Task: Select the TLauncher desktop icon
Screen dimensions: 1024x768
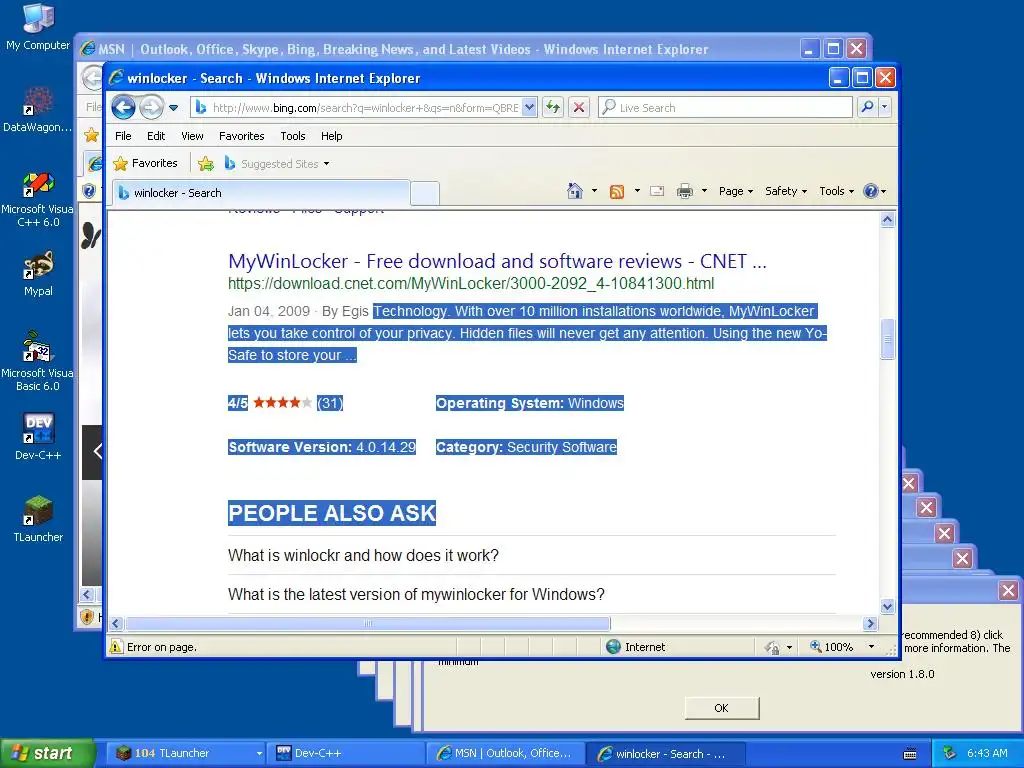Action: coord(38,519)
